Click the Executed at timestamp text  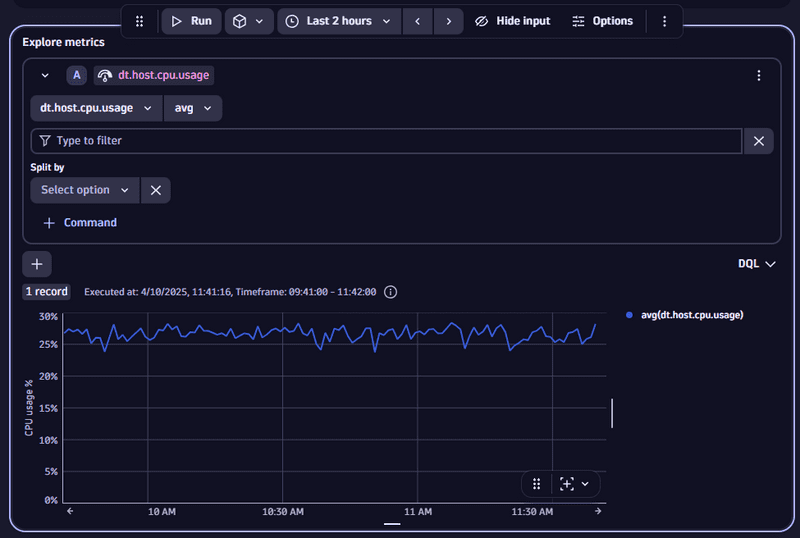(x=230, y=292)
